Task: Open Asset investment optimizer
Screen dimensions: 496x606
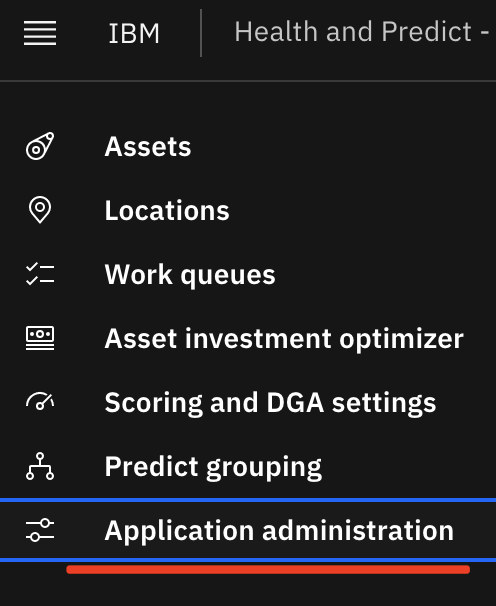Action: tap(284, 339)
